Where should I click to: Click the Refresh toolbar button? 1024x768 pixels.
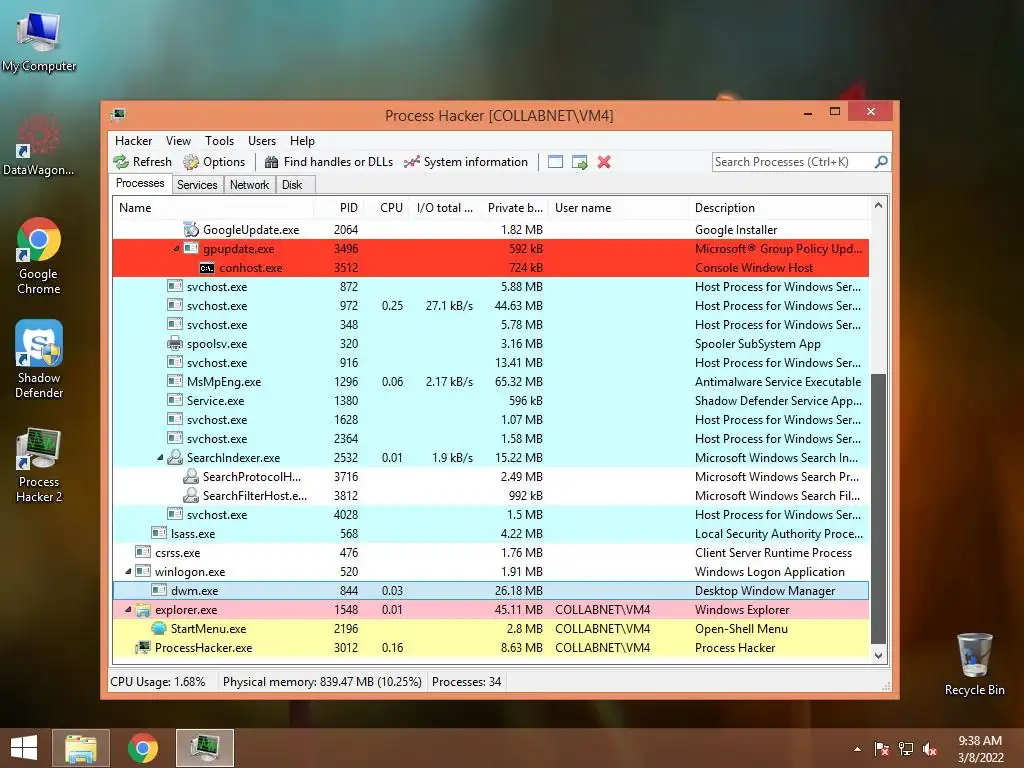point(142,162)
